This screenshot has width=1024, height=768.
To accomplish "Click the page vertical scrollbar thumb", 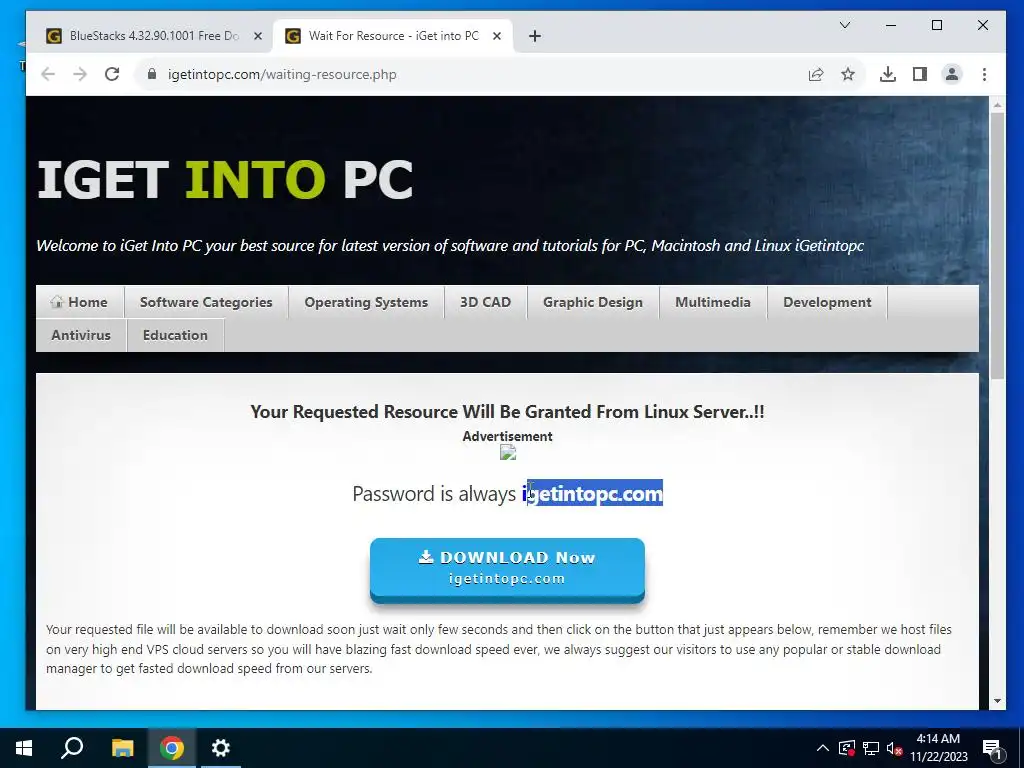I will [997, 245].
